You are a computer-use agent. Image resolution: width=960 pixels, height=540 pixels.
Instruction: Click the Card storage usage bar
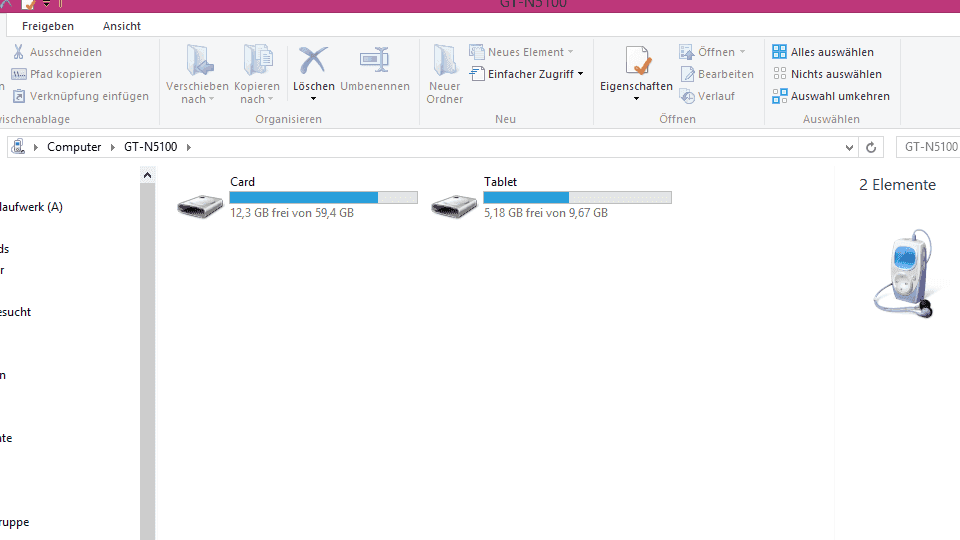pyautogui.click(x=323, y=197)
